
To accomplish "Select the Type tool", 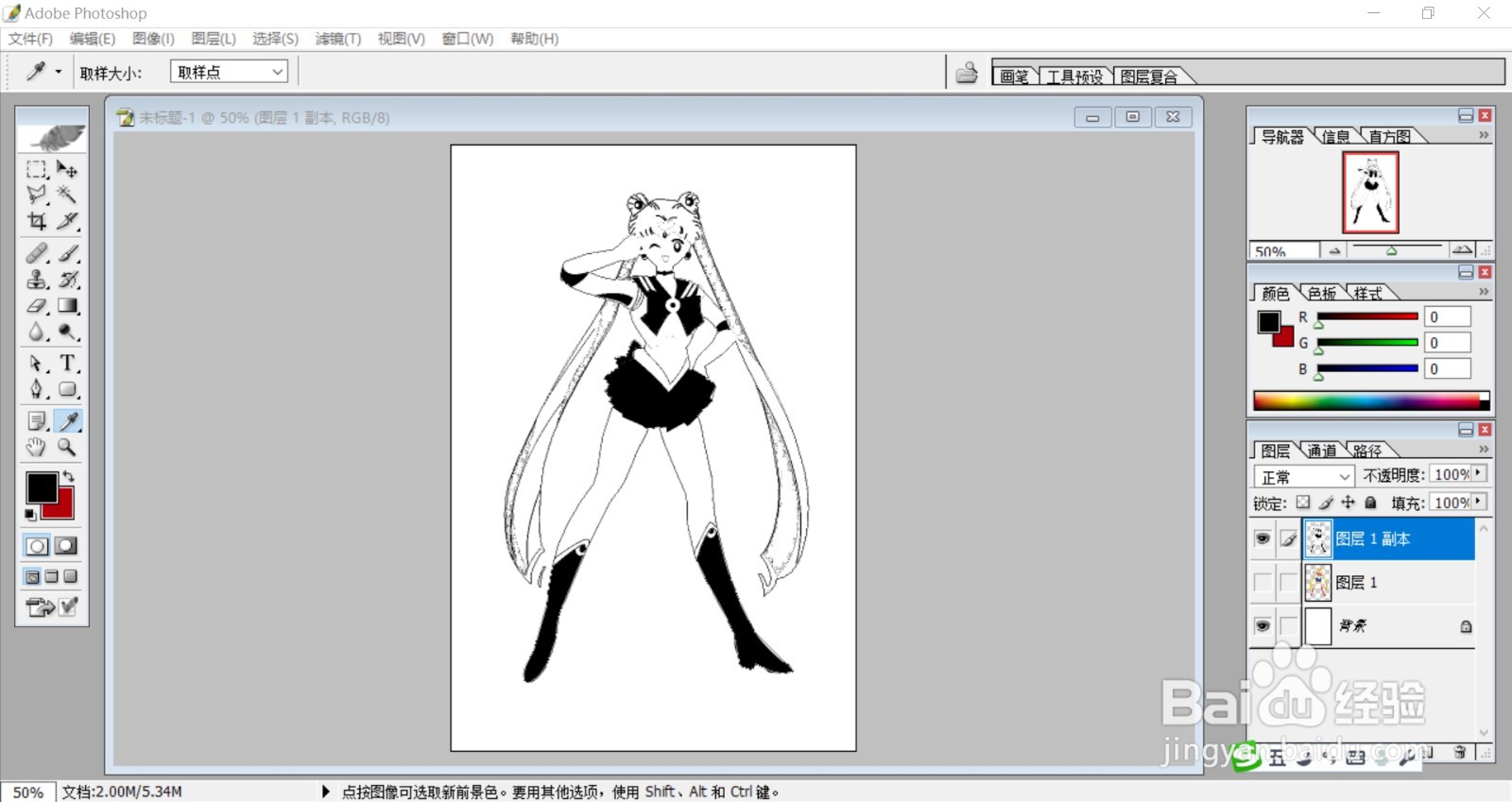I will (67, 363).
